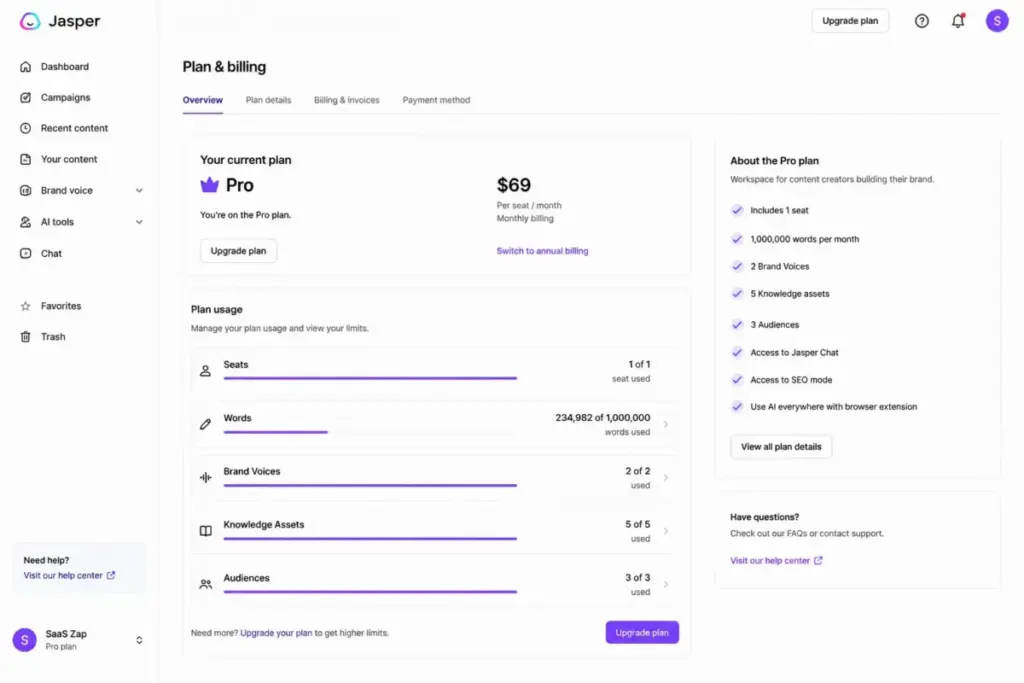Open Favorites from the sidebar
Viewport: 1024px width, 683px height.
pyautogui.click(x=61, y=306)
